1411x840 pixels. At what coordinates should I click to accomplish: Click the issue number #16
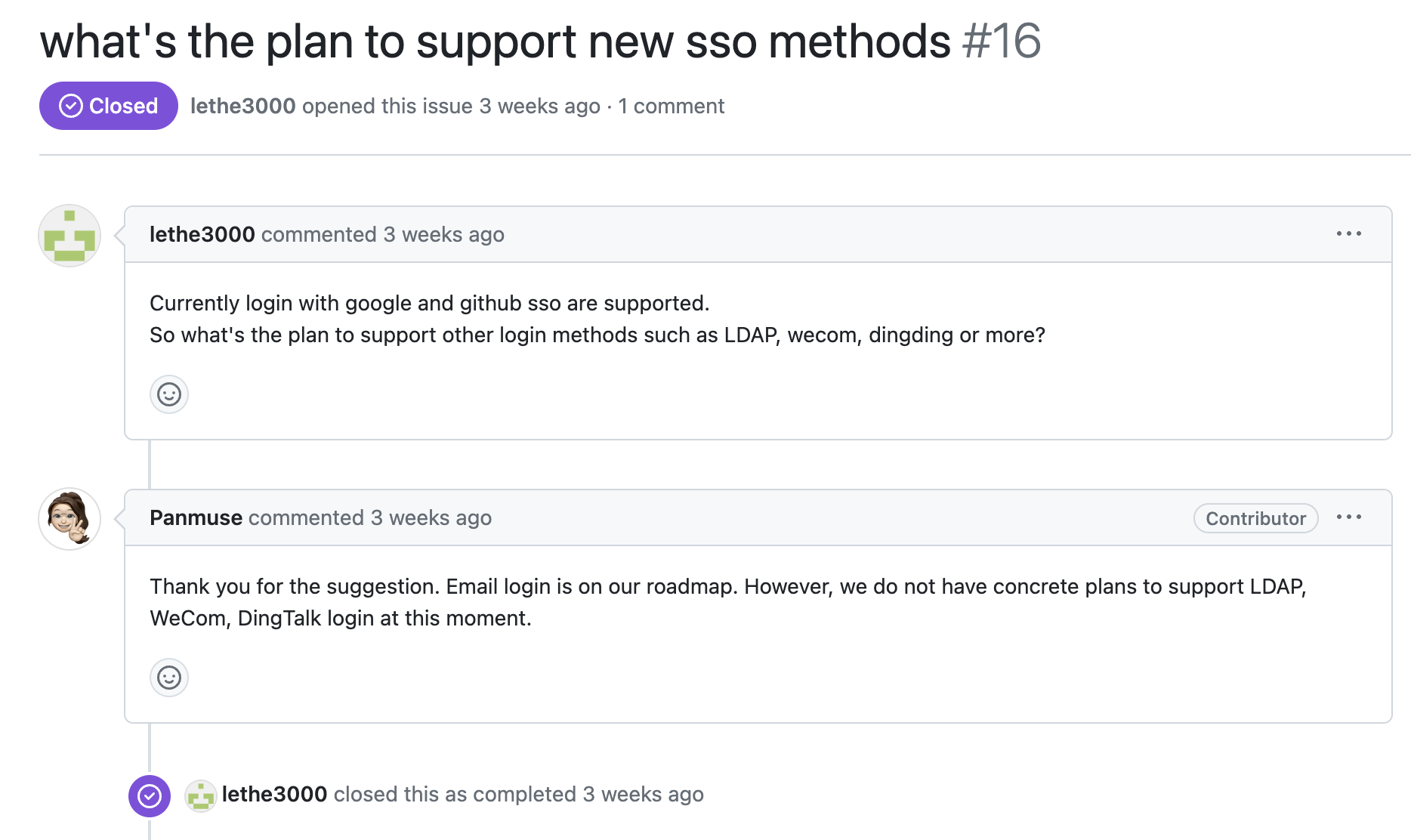1002,41
